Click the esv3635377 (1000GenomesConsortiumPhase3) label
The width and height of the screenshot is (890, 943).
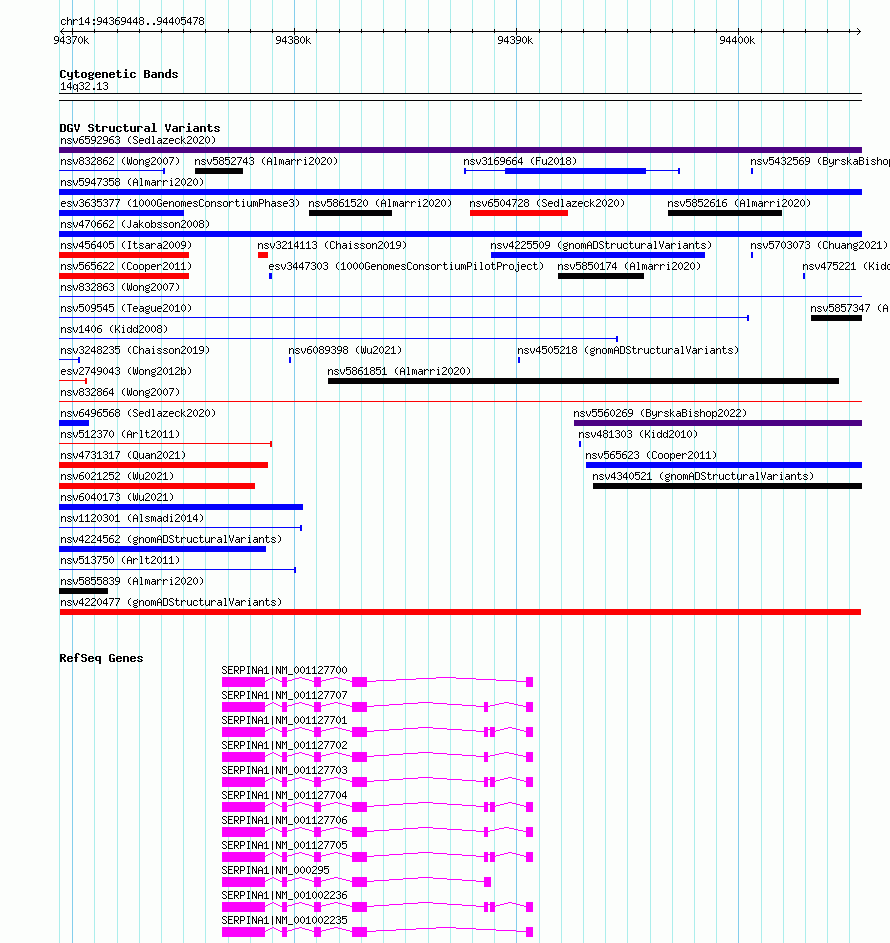(x=180, y=203)
